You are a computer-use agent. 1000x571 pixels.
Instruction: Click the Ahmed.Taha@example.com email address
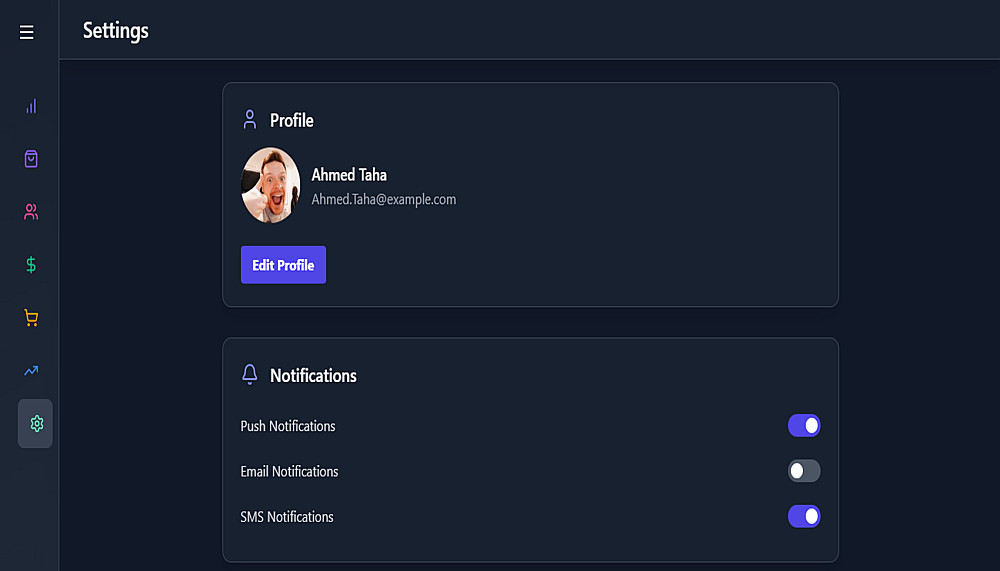click(x=384, y=199)
